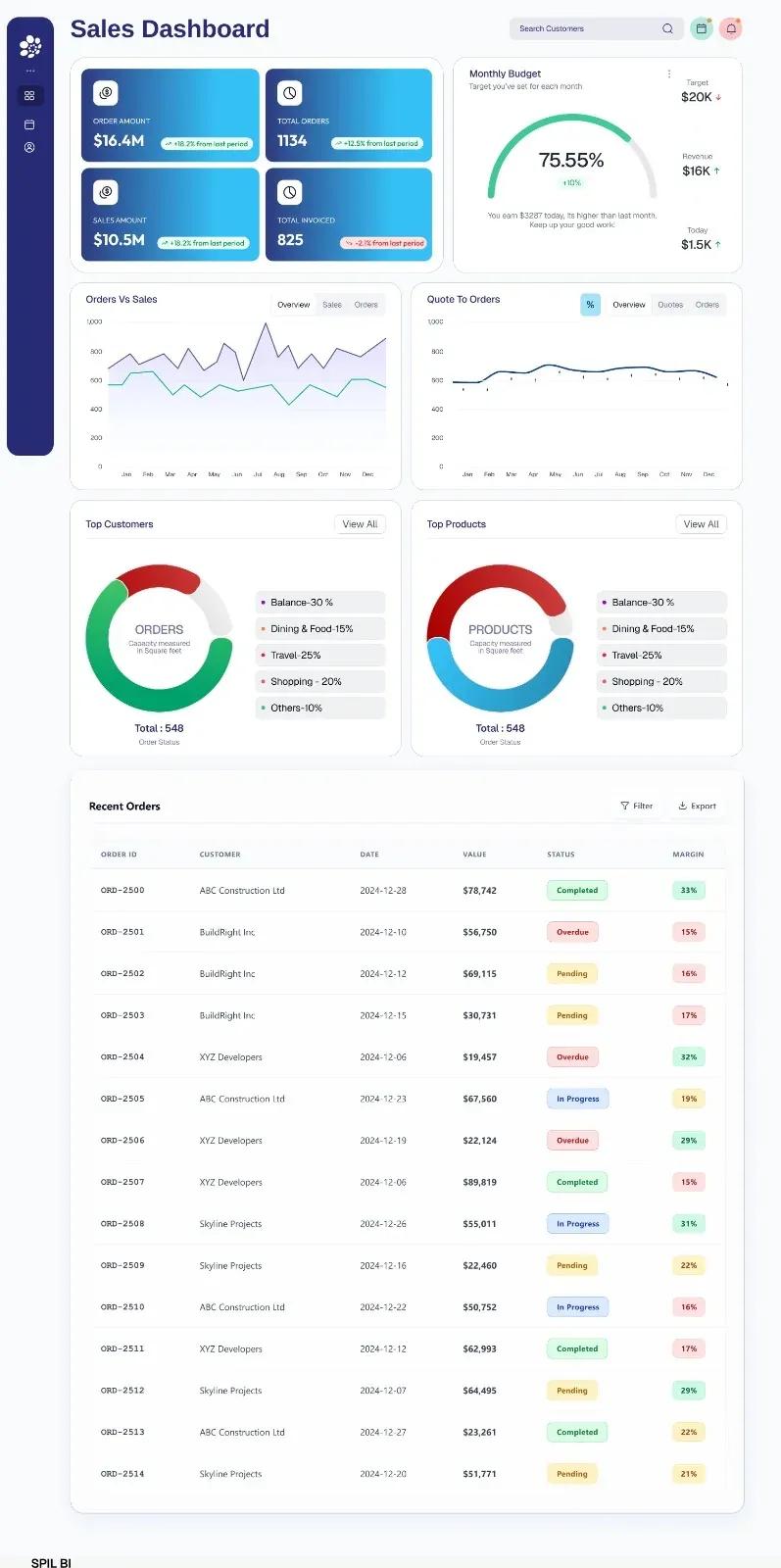This screenshot has height=1568, width=781.
Task: Select Orders tab in Quote To Orders
Action: [x=708, y=305]
